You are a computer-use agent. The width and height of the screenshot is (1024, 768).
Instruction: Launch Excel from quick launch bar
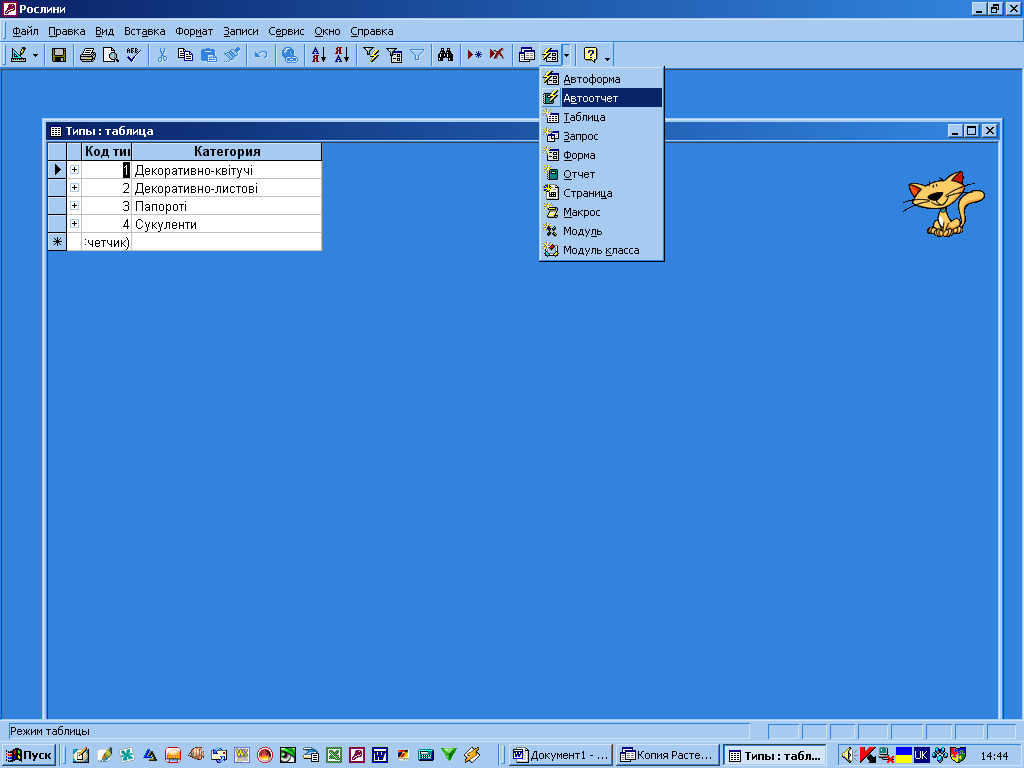click(x=334, y=755)
